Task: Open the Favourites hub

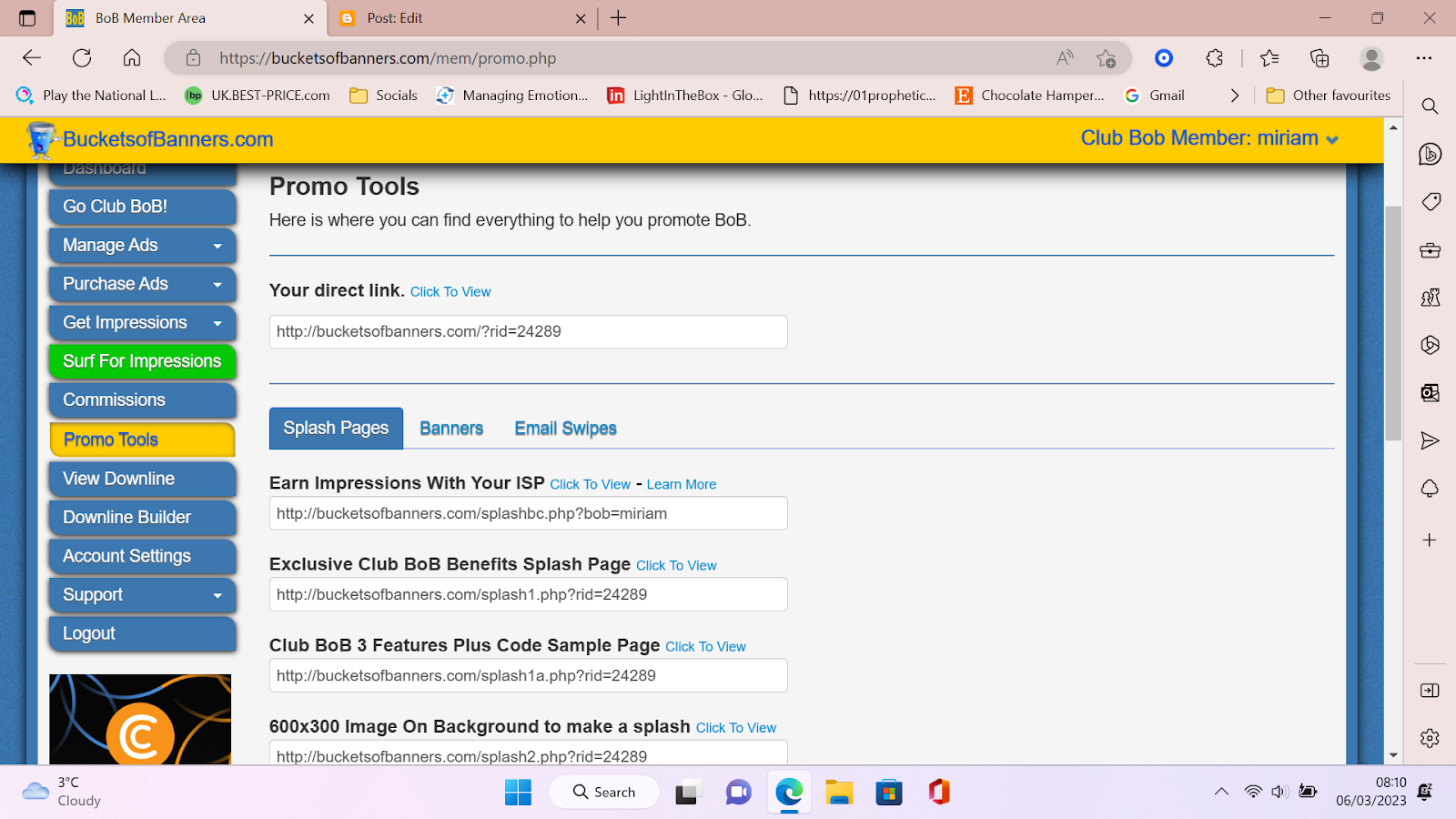Action: (x=1269, y=58)
